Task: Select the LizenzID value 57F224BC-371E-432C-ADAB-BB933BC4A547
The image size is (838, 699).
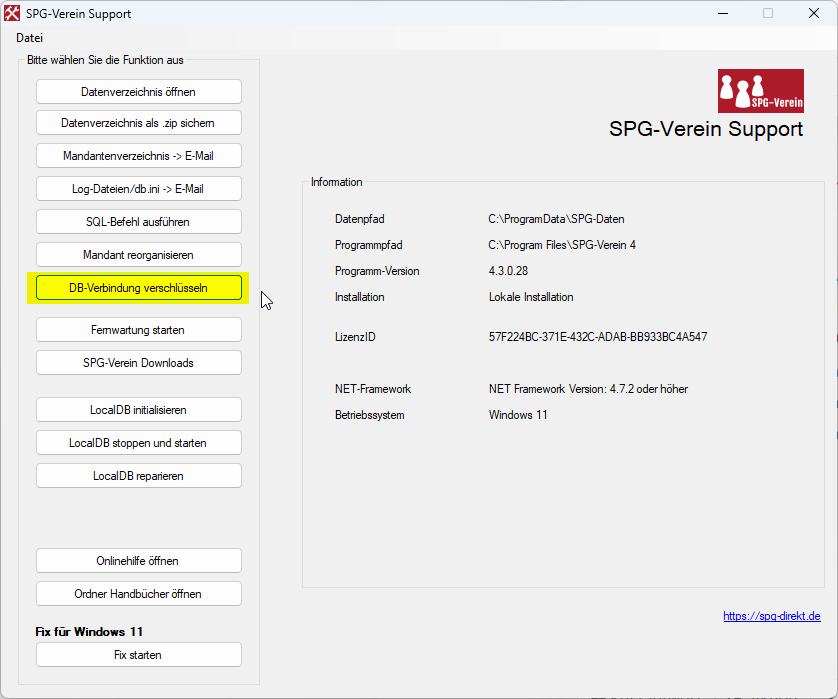Action: (598, 337)
